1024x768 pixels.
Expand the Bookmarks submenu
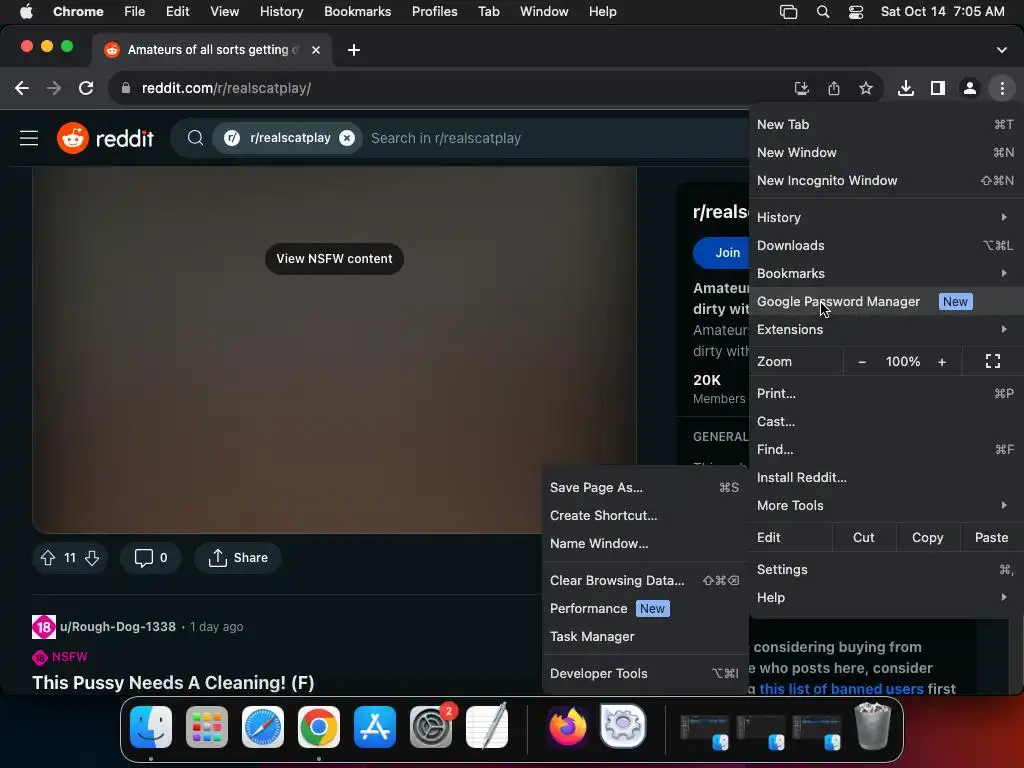(885, 274)
